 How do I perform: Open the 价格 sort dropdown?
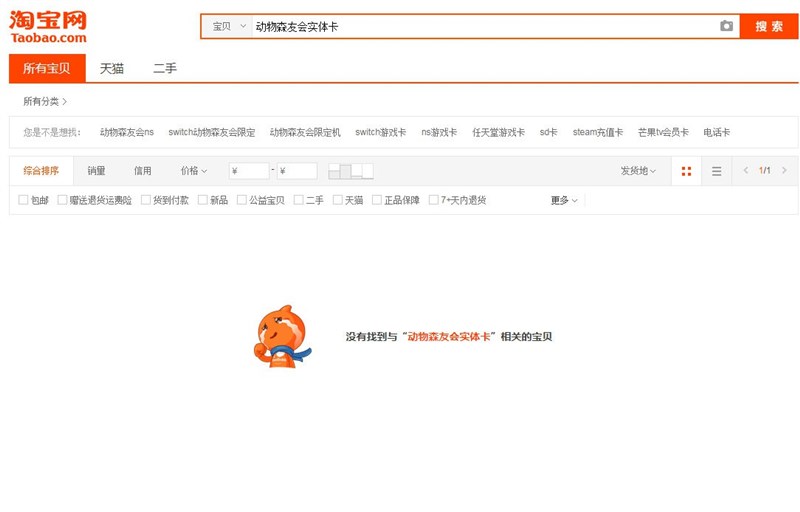pos(194,171)
